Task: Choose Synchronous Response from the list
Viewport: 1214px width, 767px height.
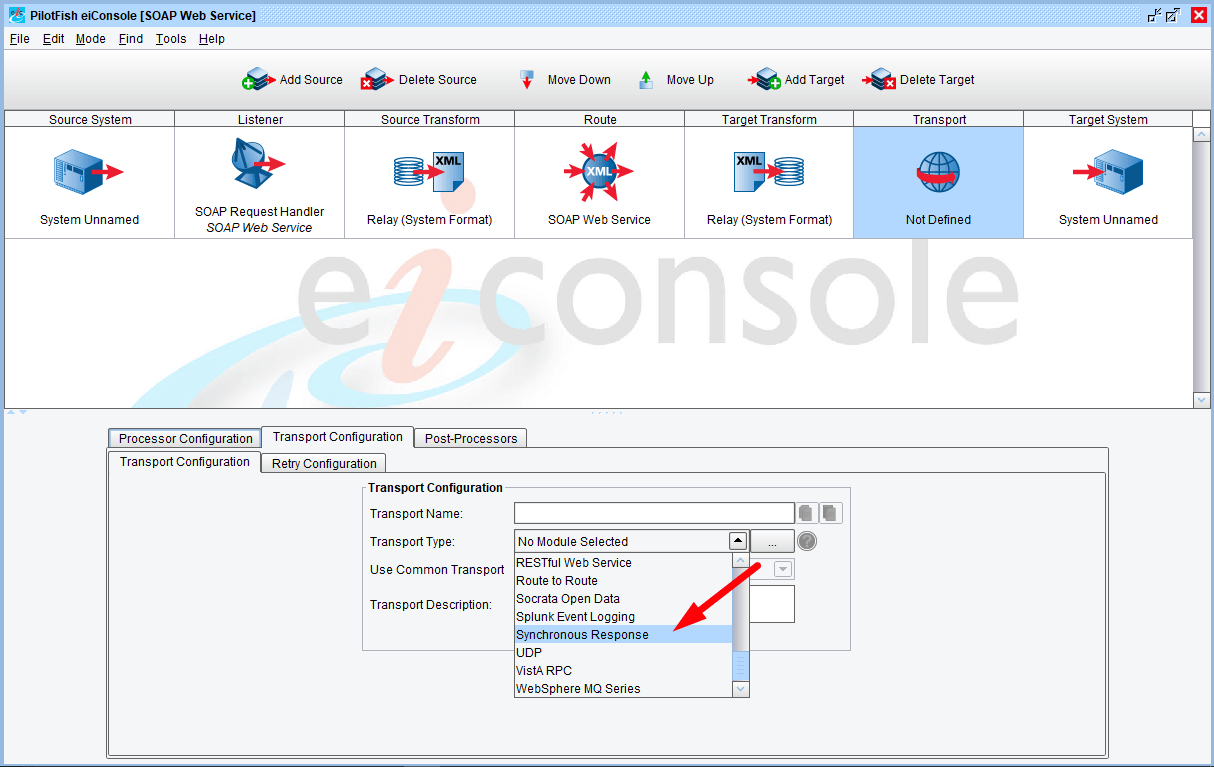Action: [x=582, y=635]
